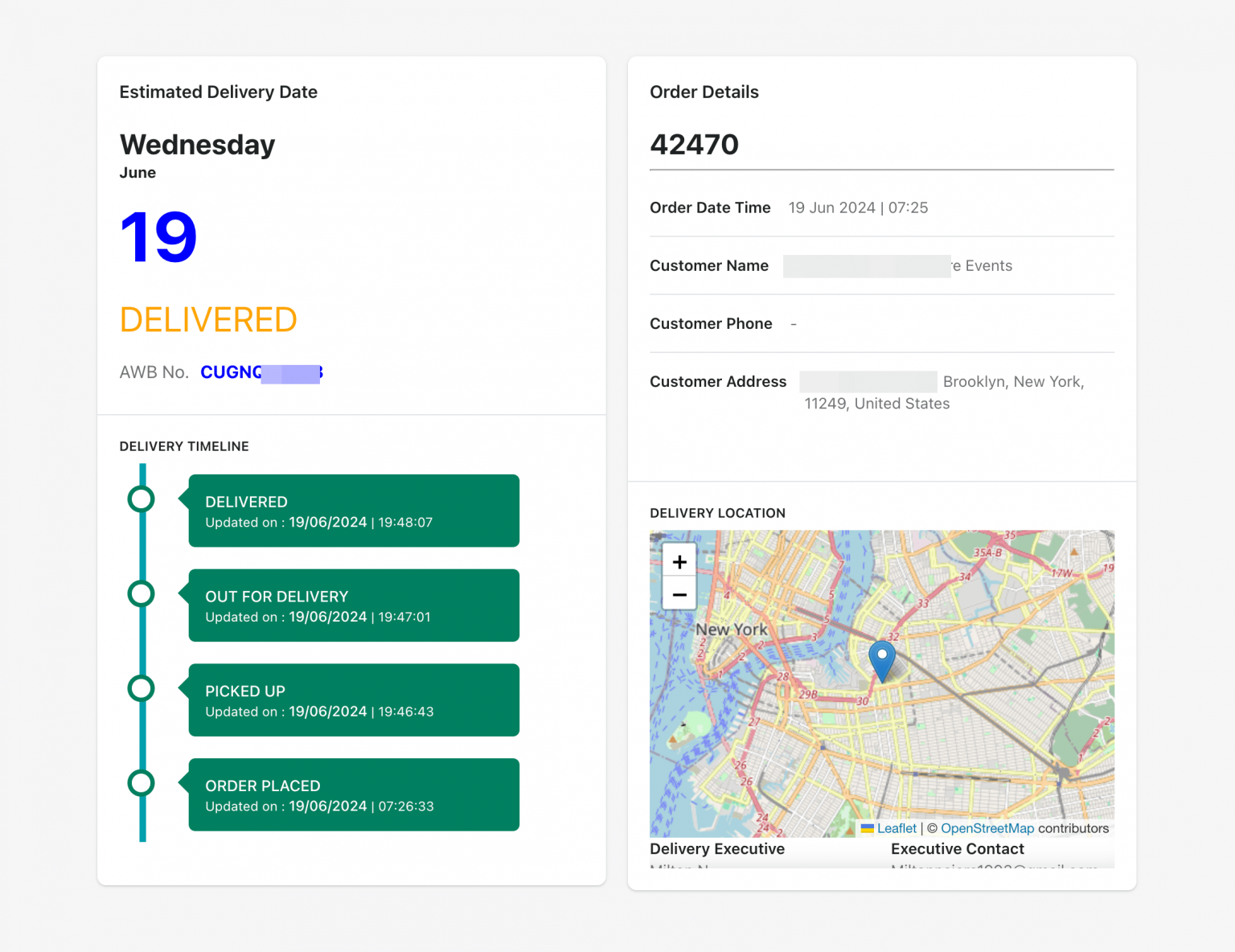Zoom out the delivery map
Viewport: 1235px width, 952px height.
(x=679, y=595)
